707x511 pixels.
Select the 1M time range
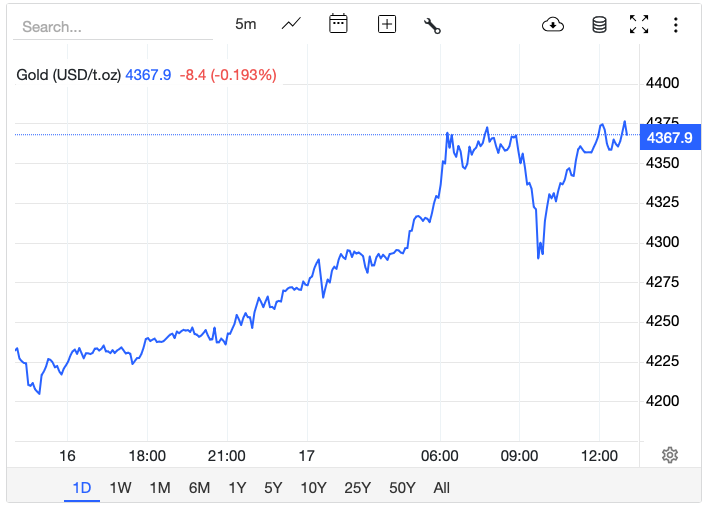[x=159, y=488]
